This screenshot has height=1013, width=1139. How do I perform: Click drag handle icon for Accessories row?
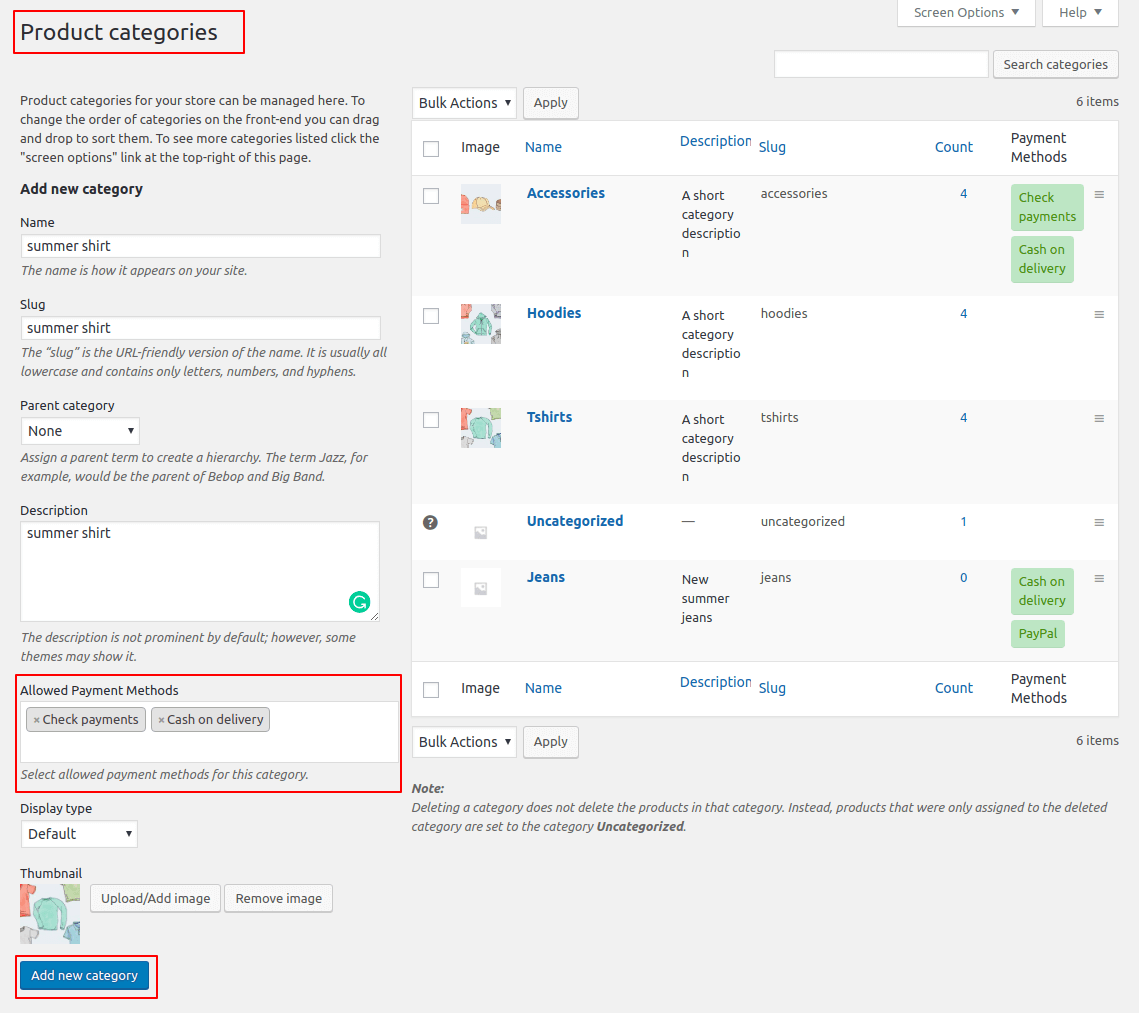click(1099, 195)
